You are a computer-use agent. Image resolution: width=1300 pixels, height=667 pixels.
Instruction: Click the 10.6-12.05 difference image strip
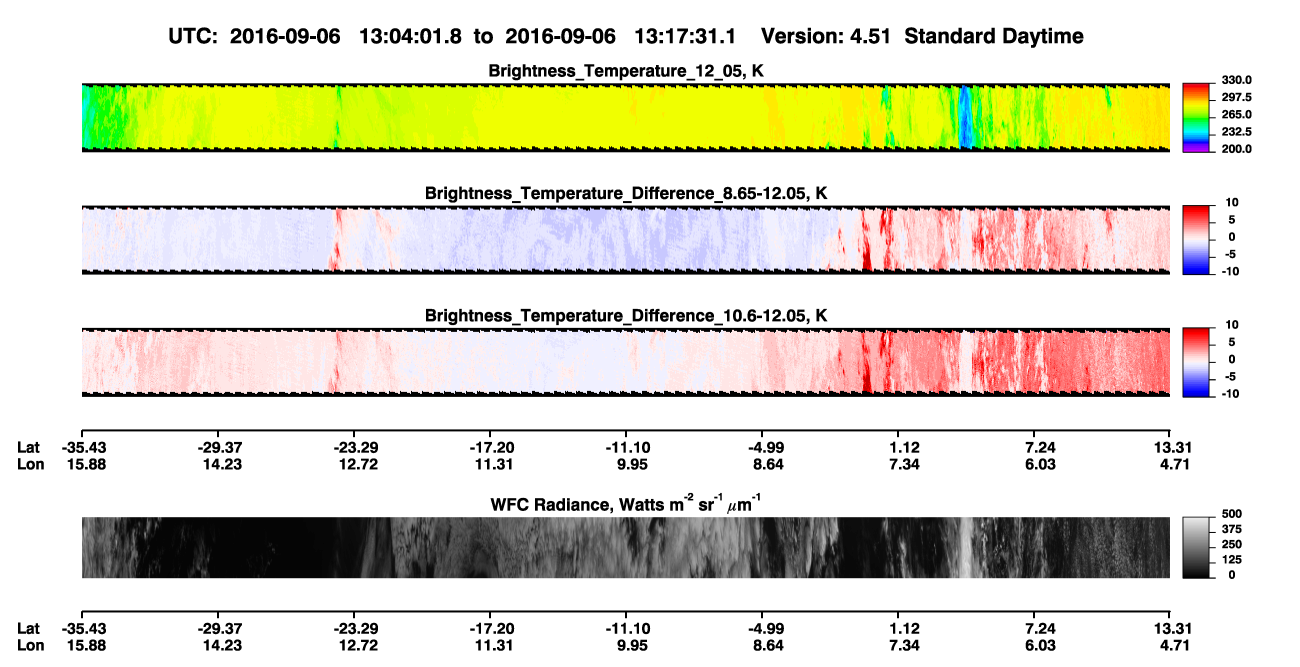tap(626, 362)
